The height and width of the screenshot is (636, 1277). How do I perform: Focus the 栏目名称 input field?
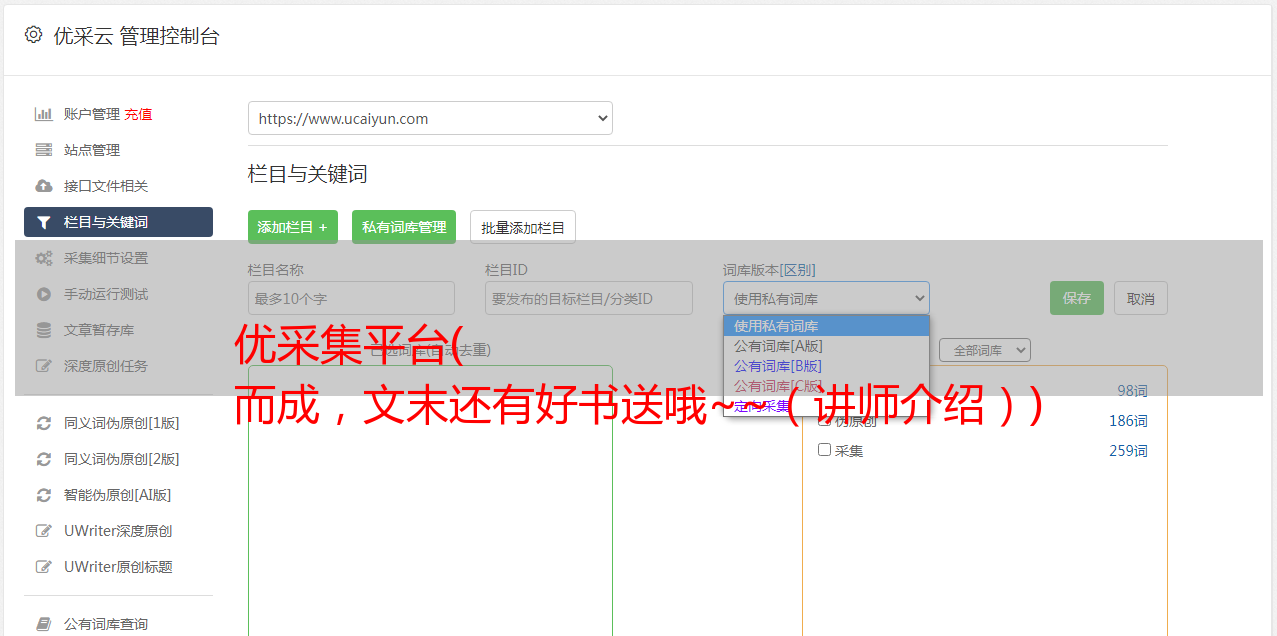click(351, 298)
